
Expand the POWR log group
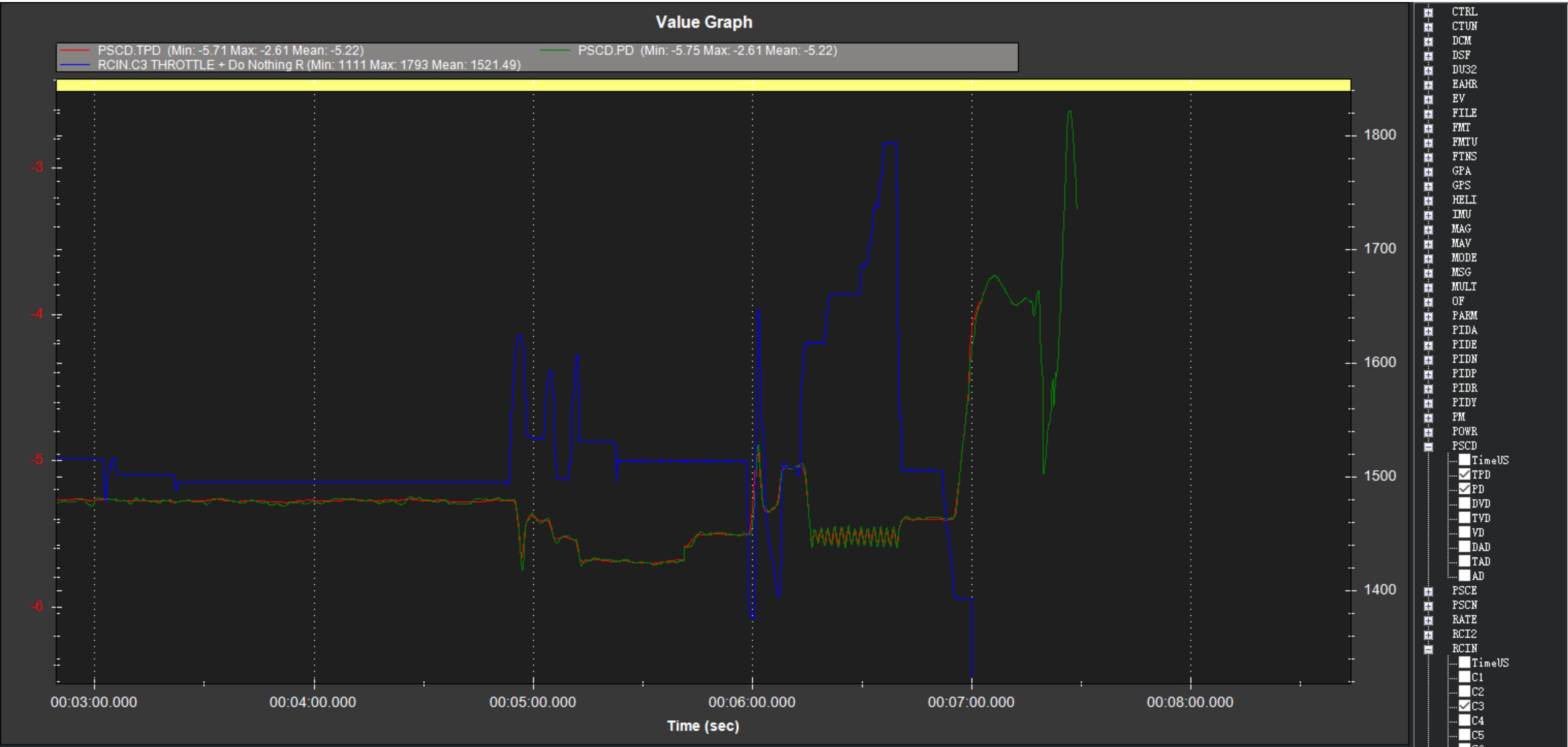1429,432
